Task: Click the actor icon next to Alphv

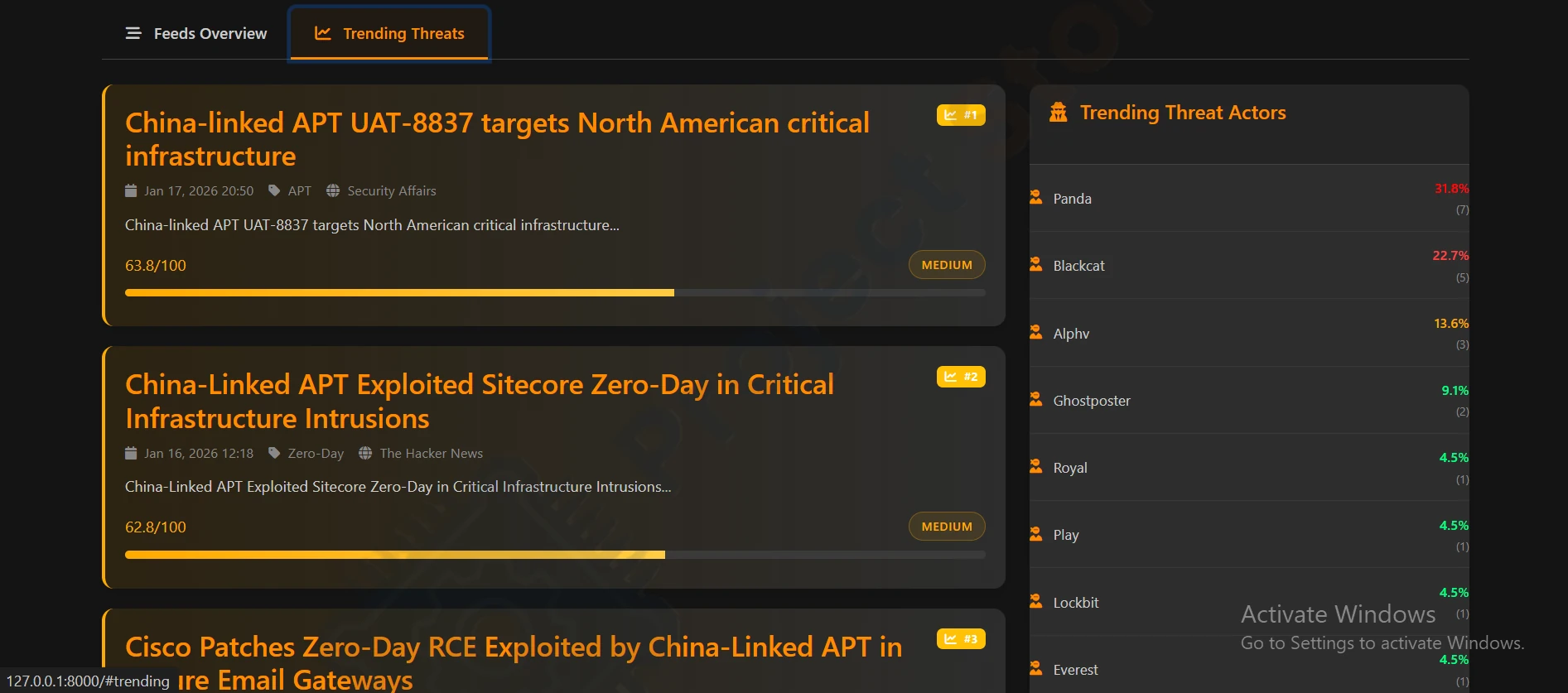Action: tap(1035, 332)
